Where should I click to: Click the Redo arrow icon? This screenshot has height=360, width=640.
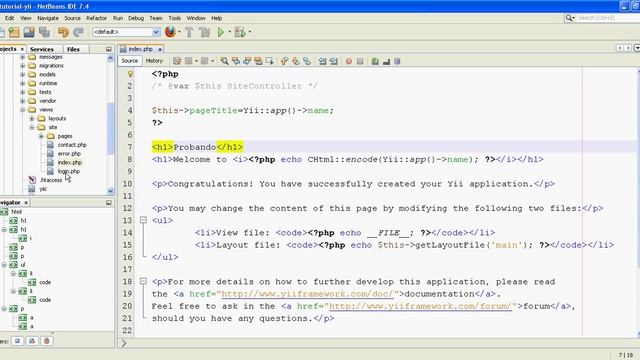coord(78,32)
